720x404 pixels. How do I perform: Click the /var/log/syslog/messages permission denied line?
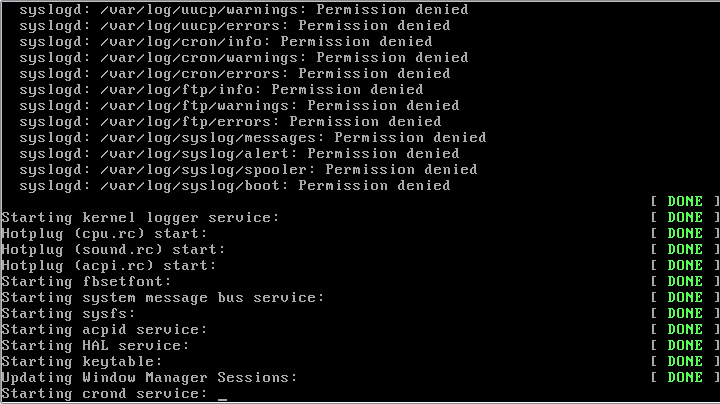tap(252, 137)
